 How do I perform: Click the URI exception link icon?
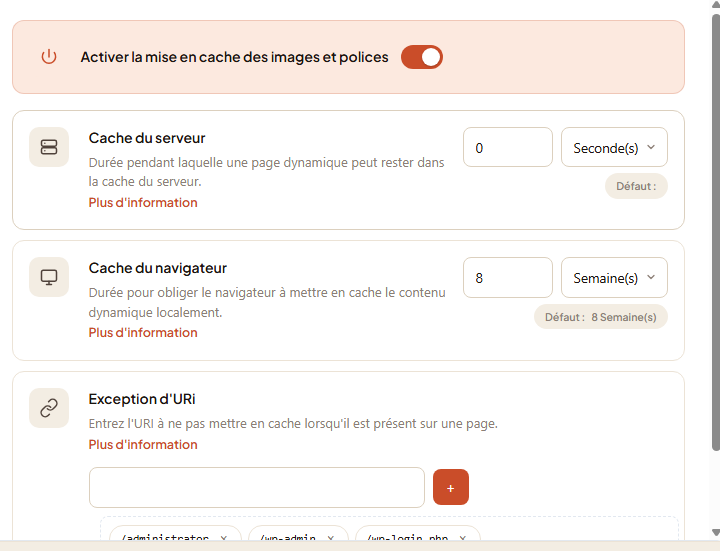click(49, 408)
